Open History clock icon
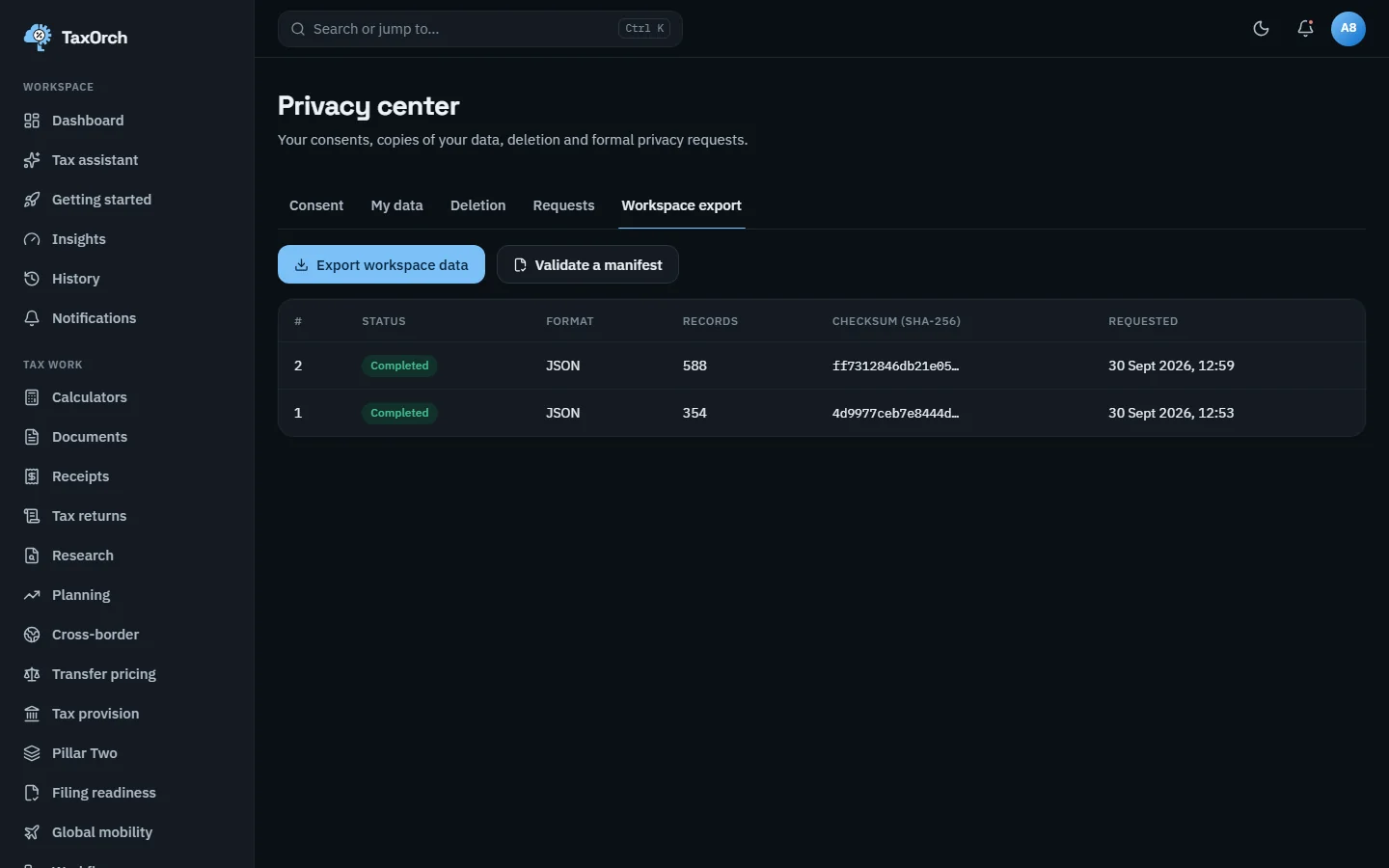 point(32,279)
